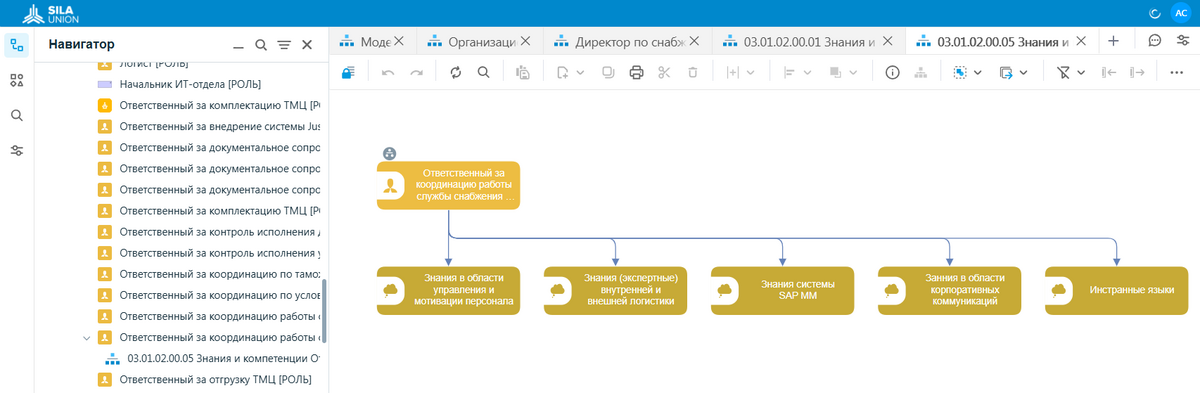The height and width of the screenshot is (393, 1200).
Task: Open settings sliders in left sidebar
Action: [x=16, y=150]
